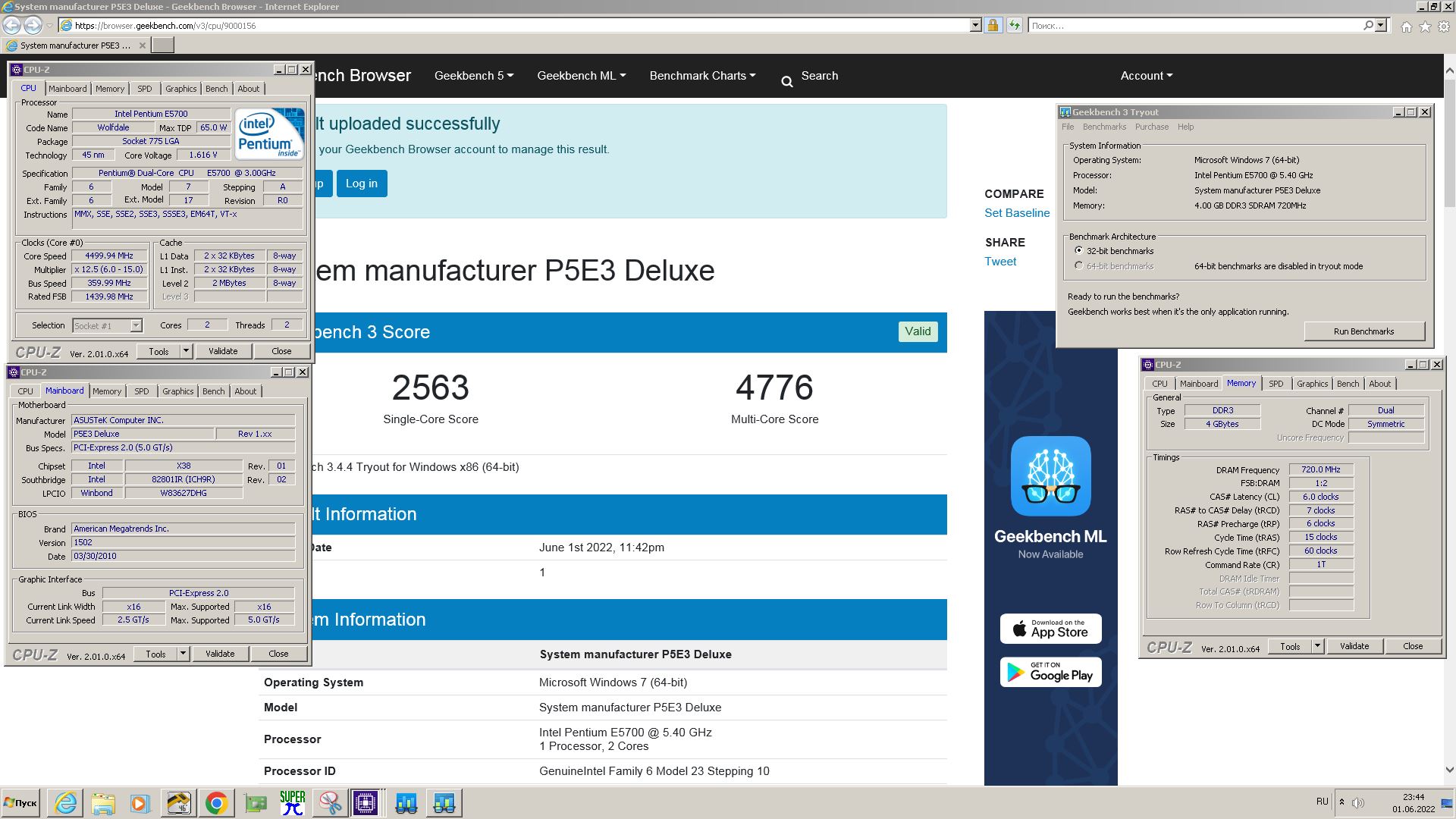Click Validate in the CPU-Z Memory window
Viewport: 1456px width, 819px height.
click(x=1354, y=646)
